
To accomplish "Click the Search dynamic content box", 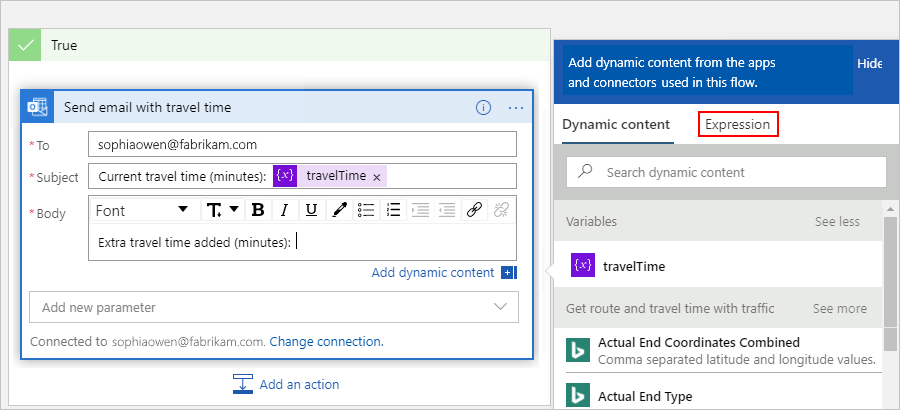I will 726,172.
